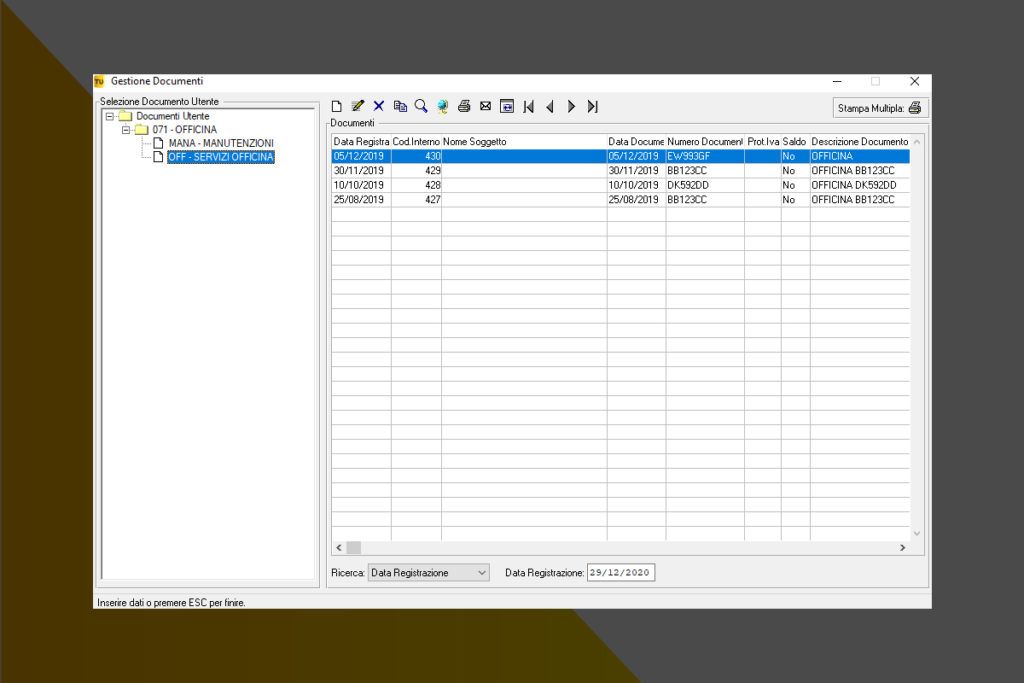Click the Descrizione Documento column header

click(859, 142)
